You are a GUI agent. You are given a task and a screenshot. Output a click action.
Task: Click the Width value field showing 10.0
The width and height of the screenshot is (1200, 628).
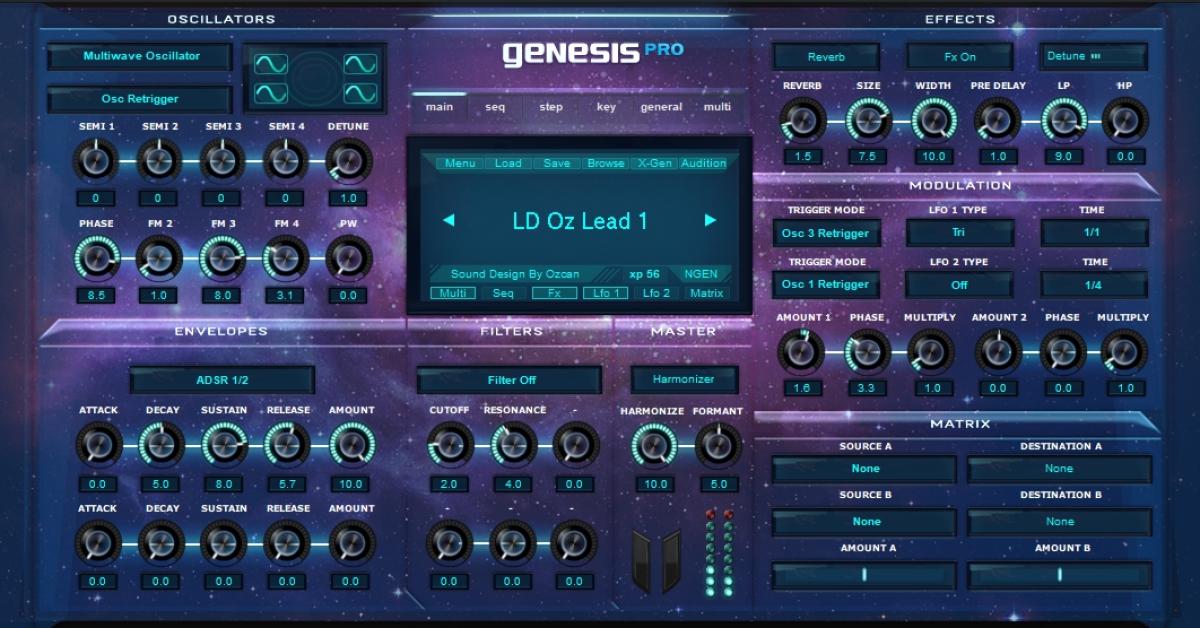click(933, 157)
